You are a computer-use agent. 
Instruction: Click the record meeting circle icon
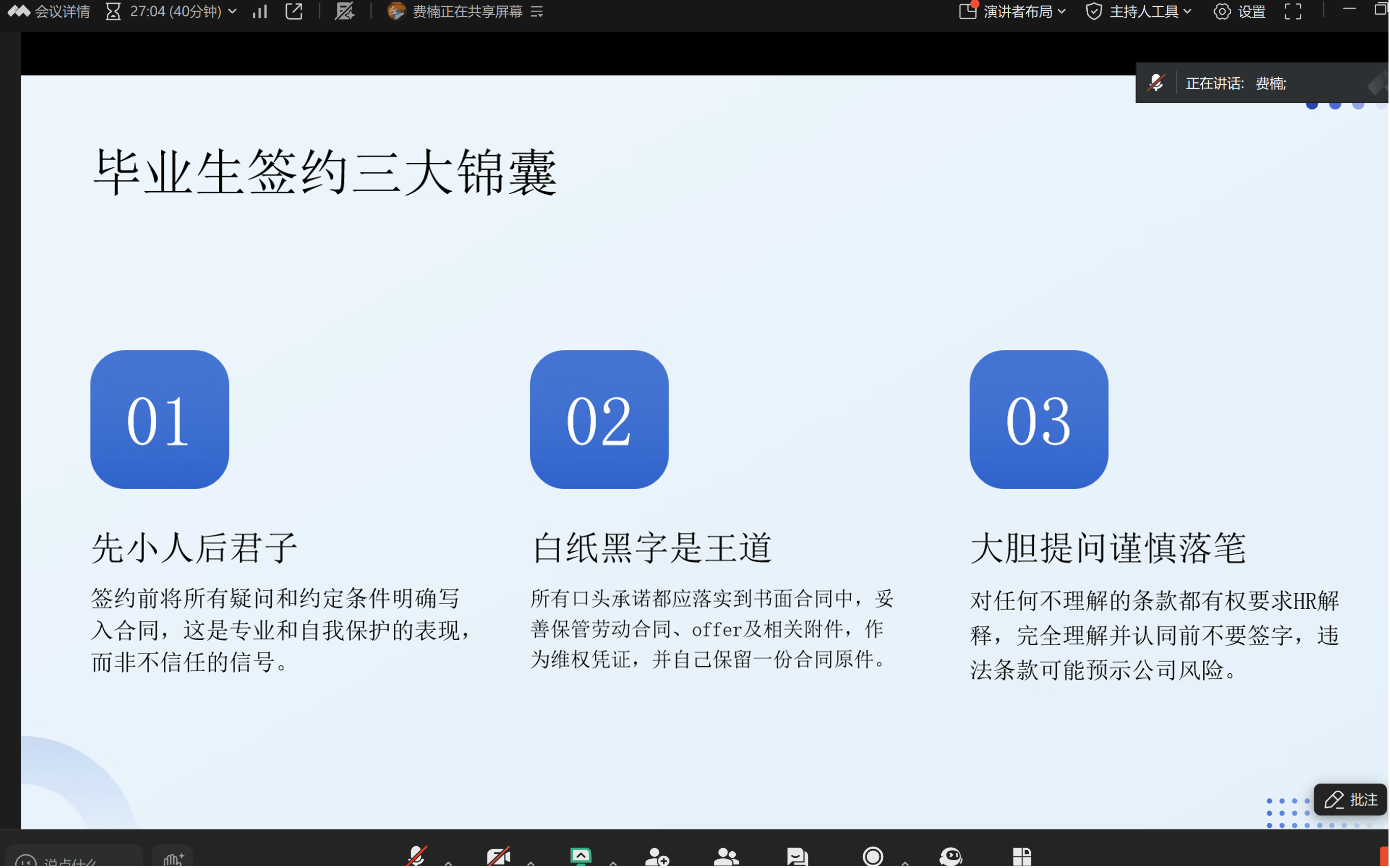873,857
